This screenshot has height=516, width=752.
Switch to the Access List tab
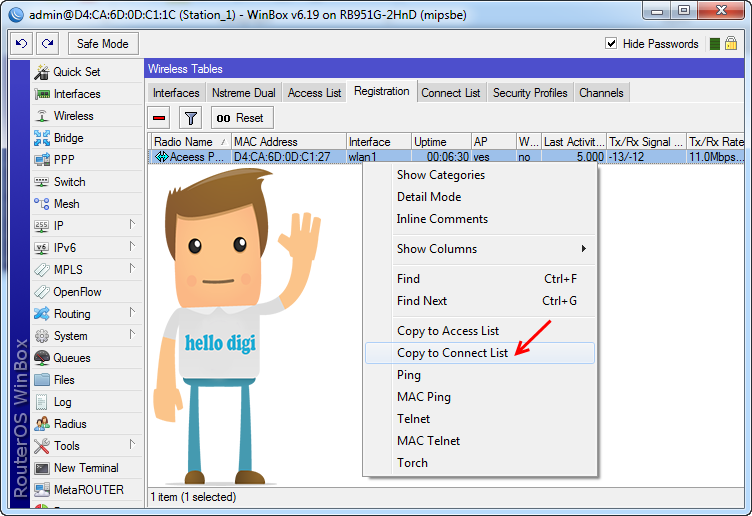pyautogui.click(x=314, y=93)
